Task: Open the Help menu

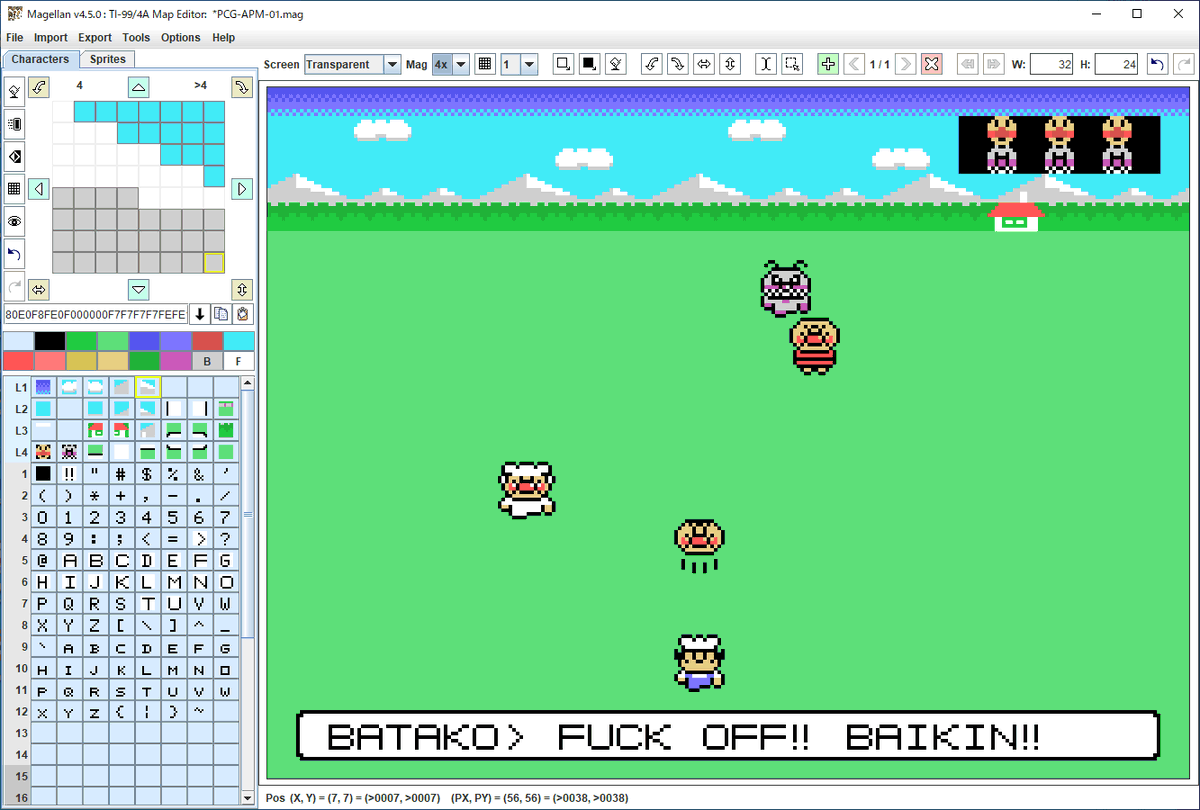Action: [x=224, y=37]
